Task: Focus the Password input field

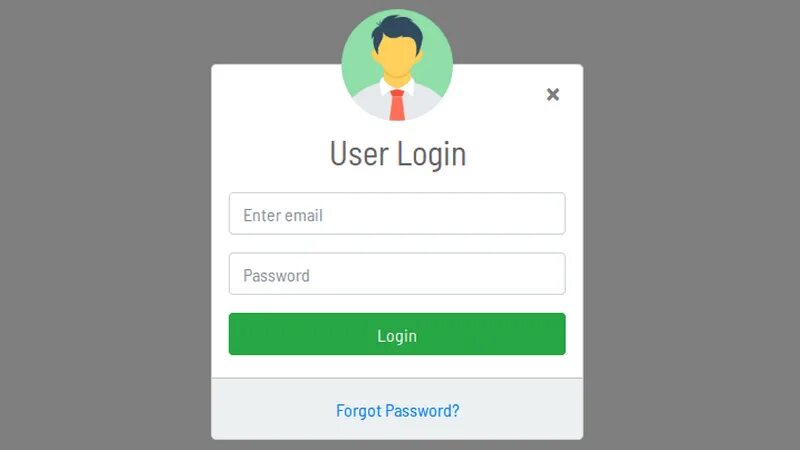Action: point(397,273)
